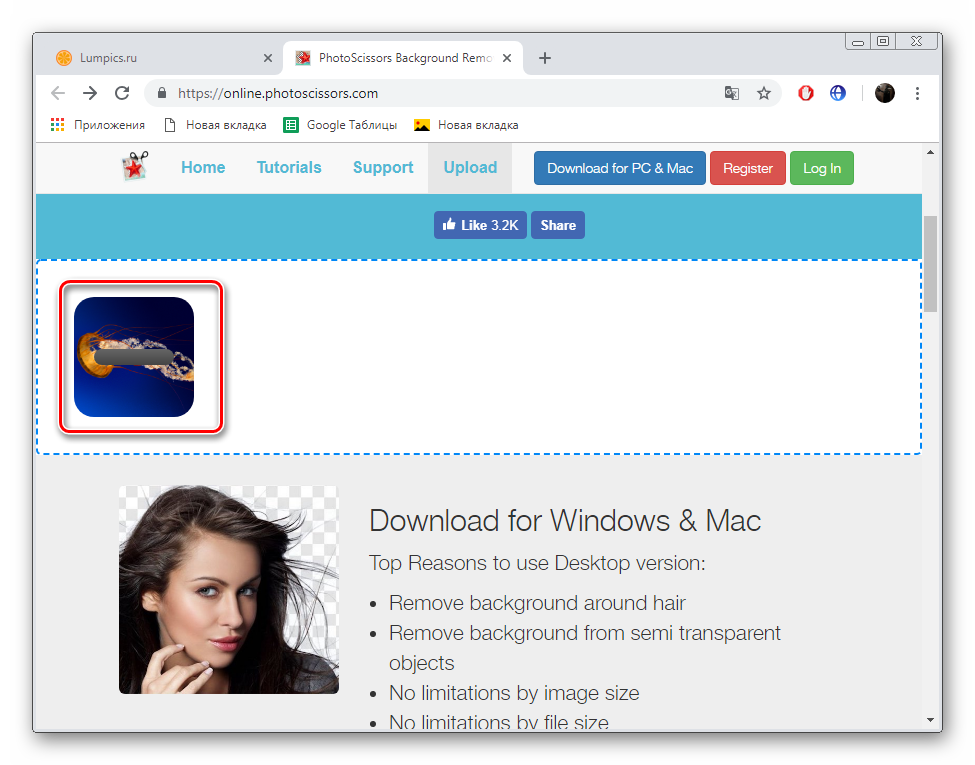Open the Support menu item

pyautogui.click(x=383, y=167)
